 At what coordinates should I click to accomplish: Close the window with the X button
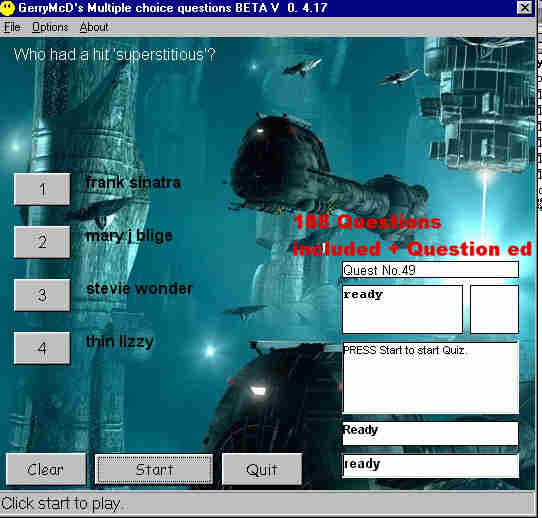(x=524, y=8)
